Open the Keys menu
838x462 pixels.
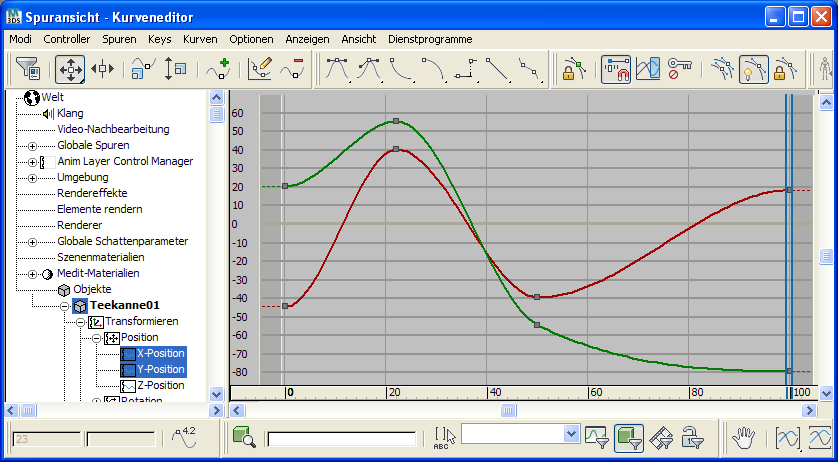pyautogui.click(x=160, y=39)
